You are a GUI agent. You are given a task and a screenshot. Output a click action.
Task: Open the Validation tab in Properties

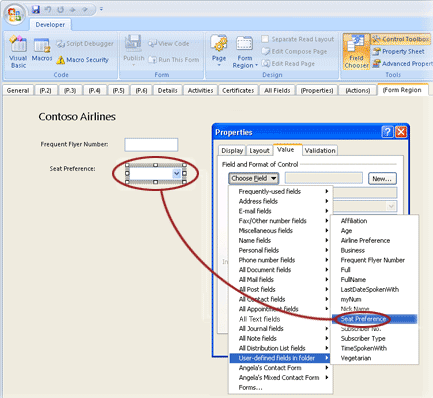[x=320, y=151]
